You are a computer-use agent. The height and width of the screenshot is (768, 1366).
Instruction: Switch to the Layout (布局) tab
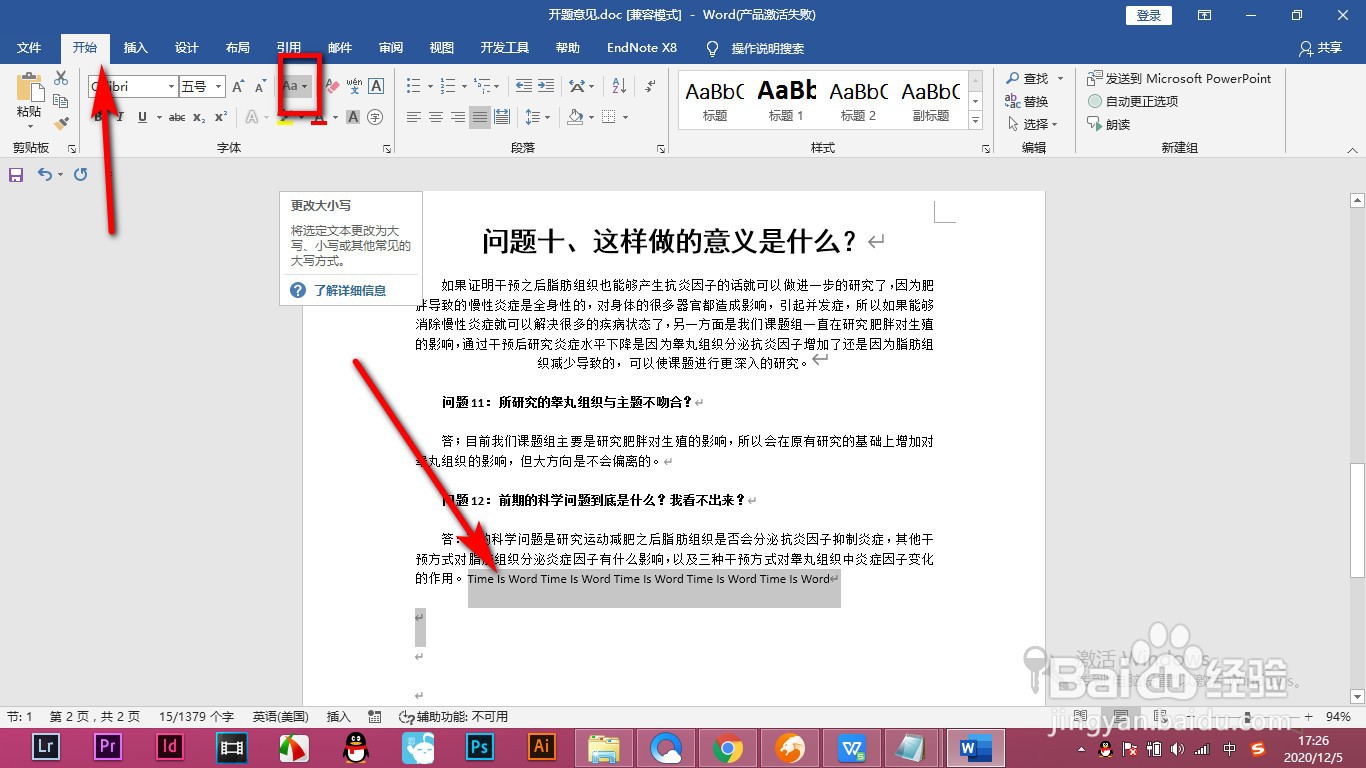pyautogui.click(x=238, y=48)
